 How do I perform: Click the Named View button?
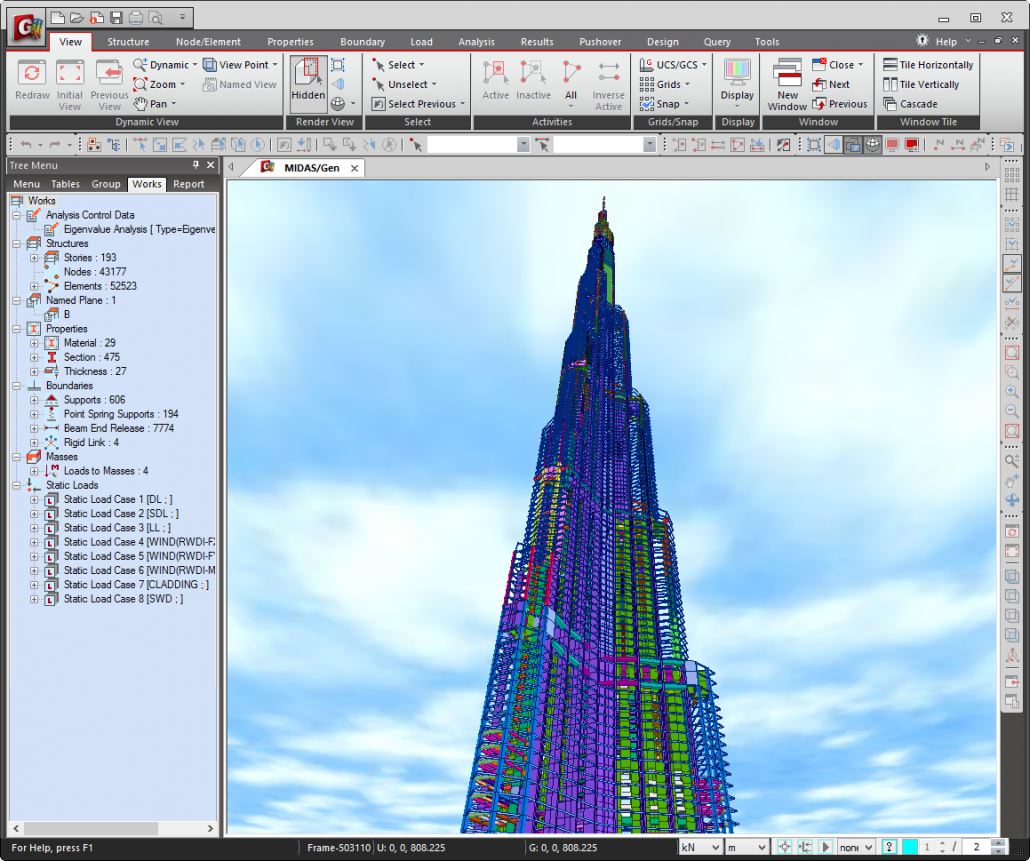click(240, 85)
